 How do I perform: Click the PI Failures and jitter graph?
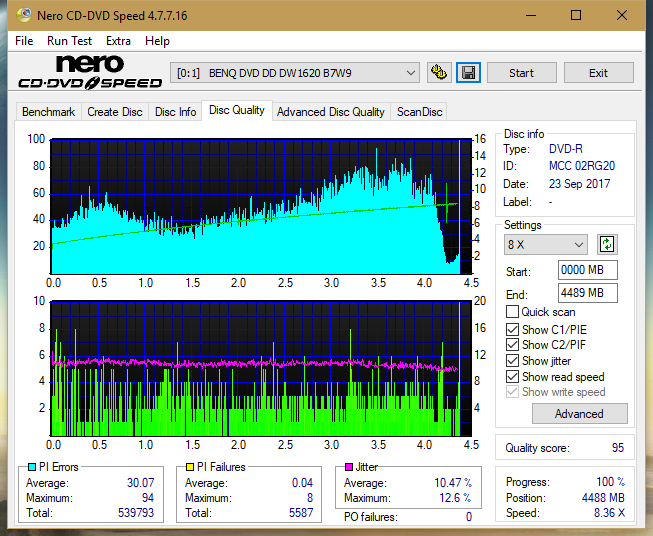(261, 369)
